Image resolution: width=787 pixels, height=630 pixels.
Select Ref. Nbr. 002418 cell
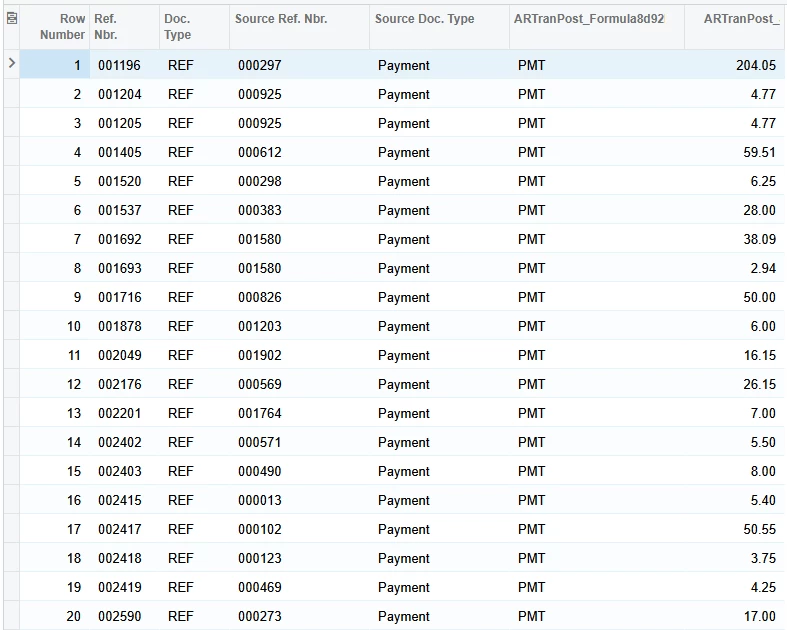click(x=124, y=558)
